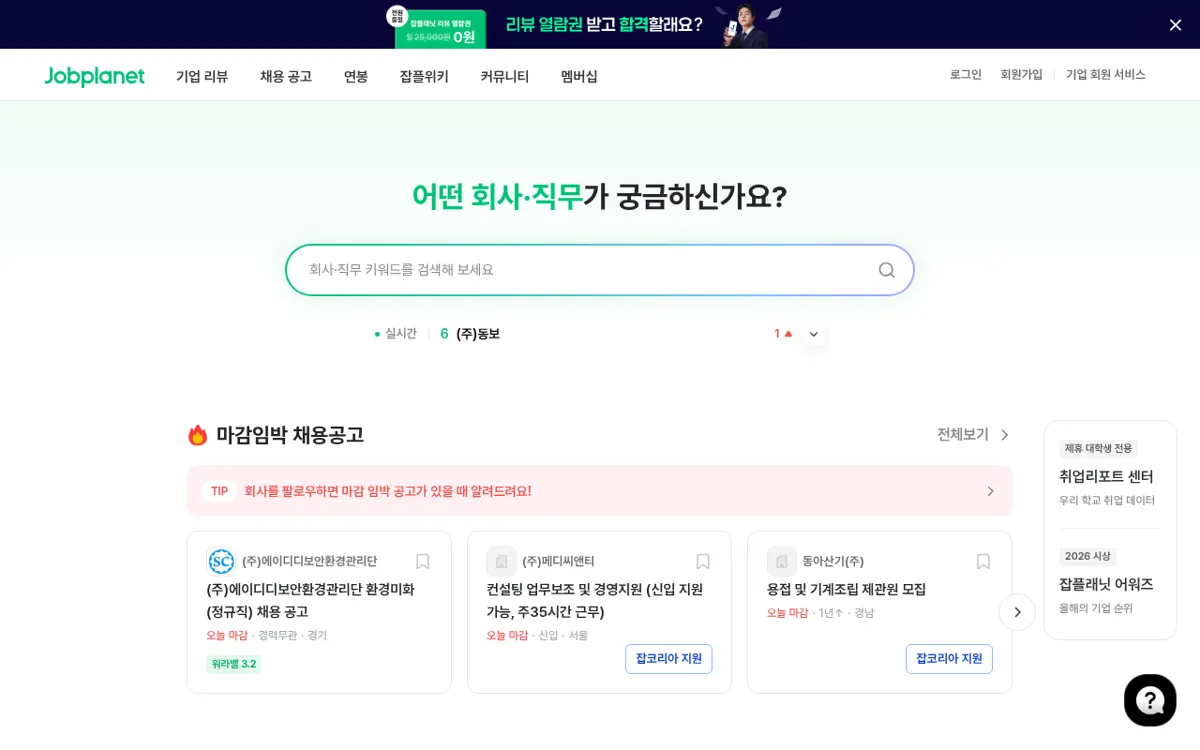Screen dimensions: 1200x750
Task: Bookmark the (주)에이디디보안환경관리단 job card
Action: click(x=423, y=562)
